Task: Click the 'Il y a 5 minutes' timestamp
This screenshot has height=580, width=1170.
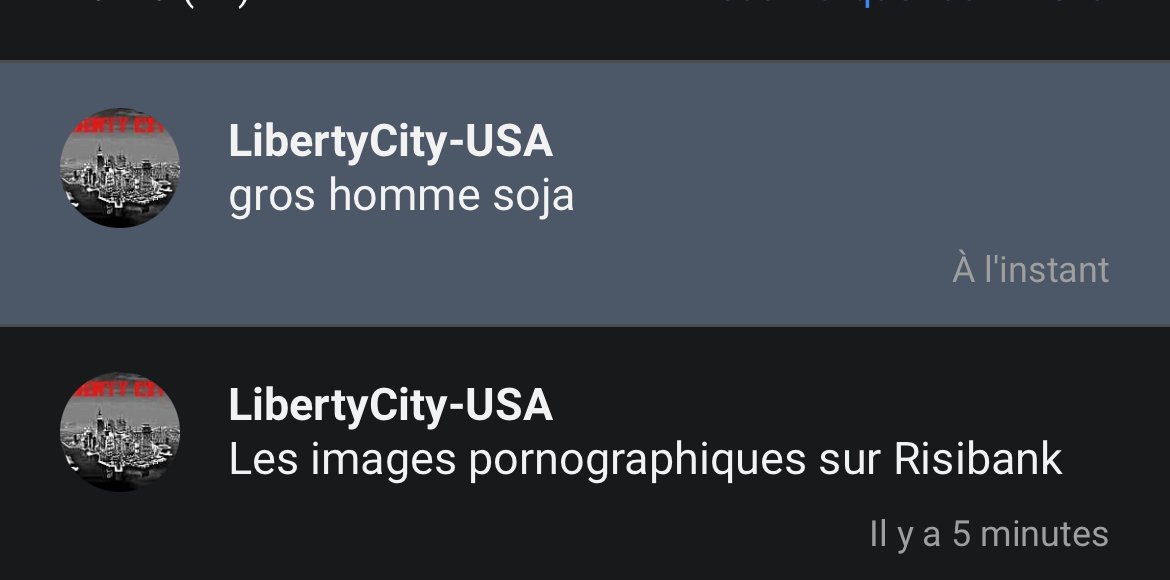Action: (x=989, y=534)
